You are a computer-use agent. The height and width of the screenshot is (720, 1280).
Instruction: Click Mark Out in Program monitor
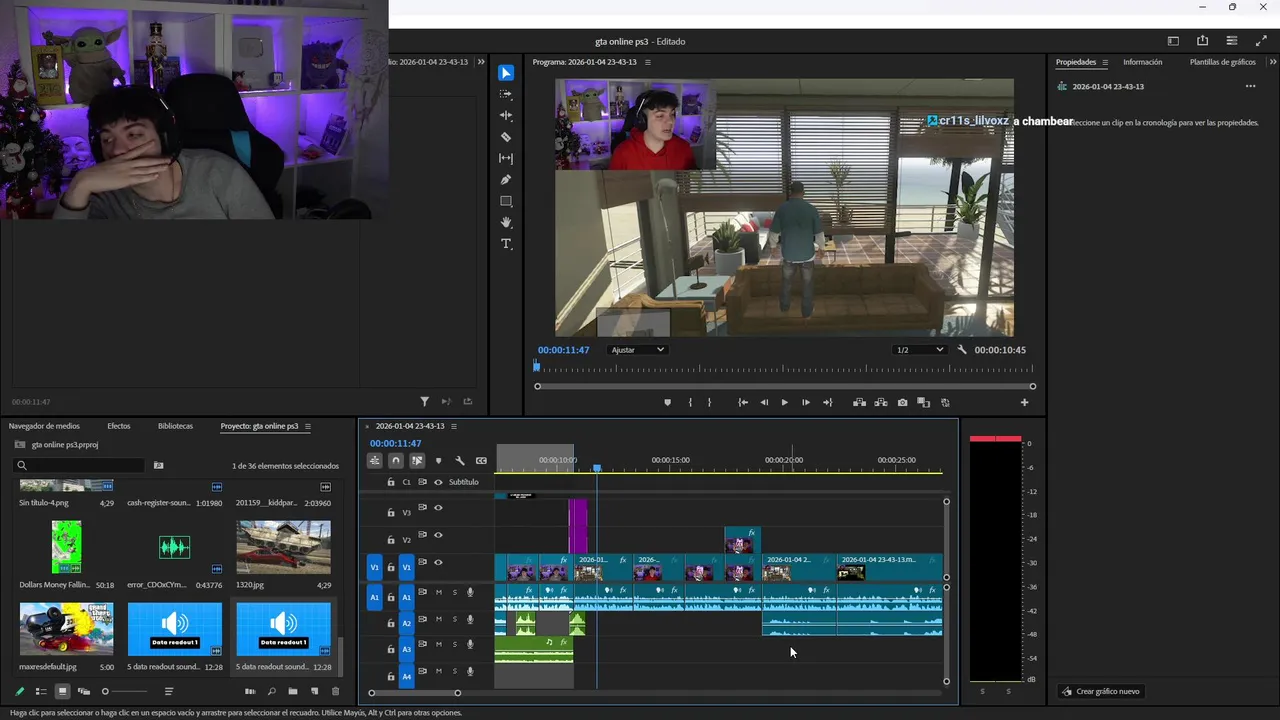[710, 402]
